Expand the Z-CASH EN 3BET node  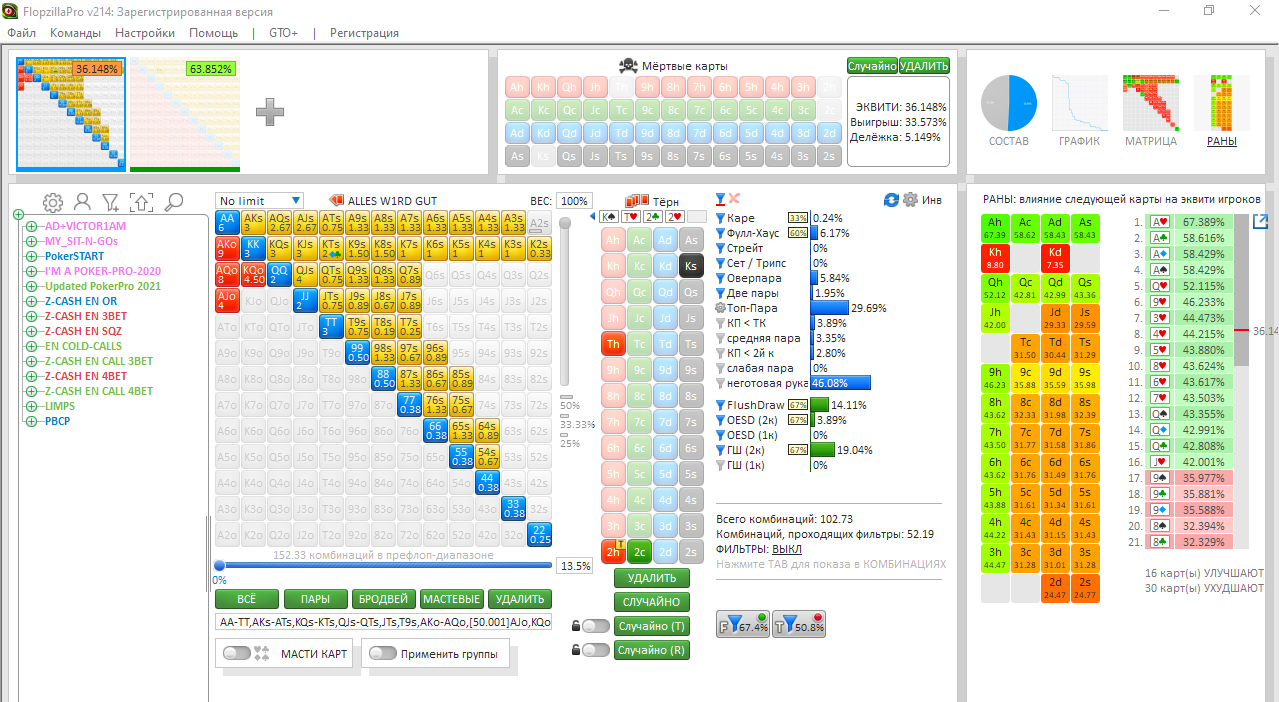click(x=31, y=316)
